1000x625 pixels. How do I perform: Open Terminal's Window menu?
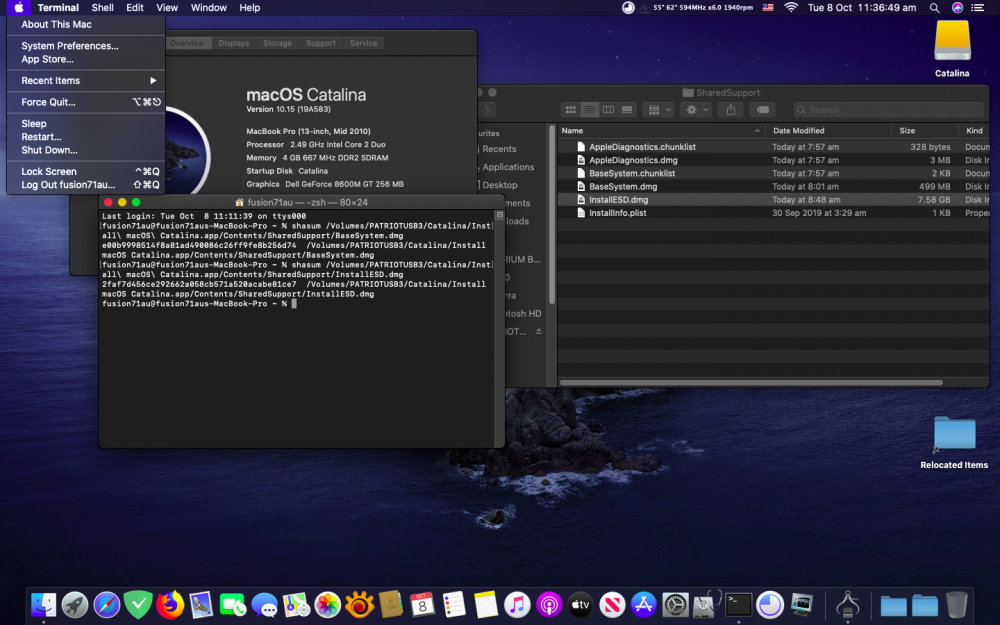pyautogui.click(x=209, y=8)
